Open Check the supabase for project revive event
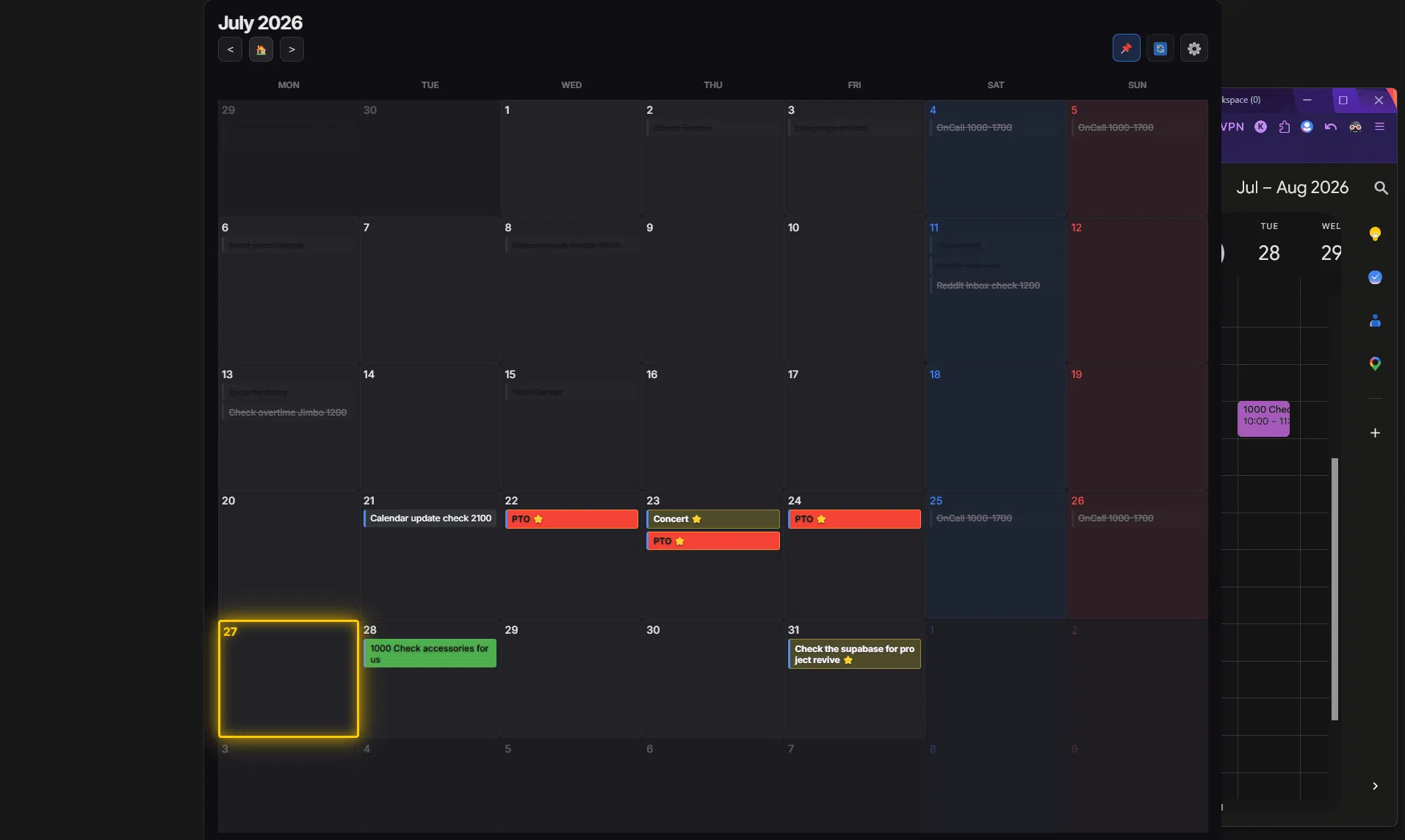Screen dimensions: 1405x840 854,654
